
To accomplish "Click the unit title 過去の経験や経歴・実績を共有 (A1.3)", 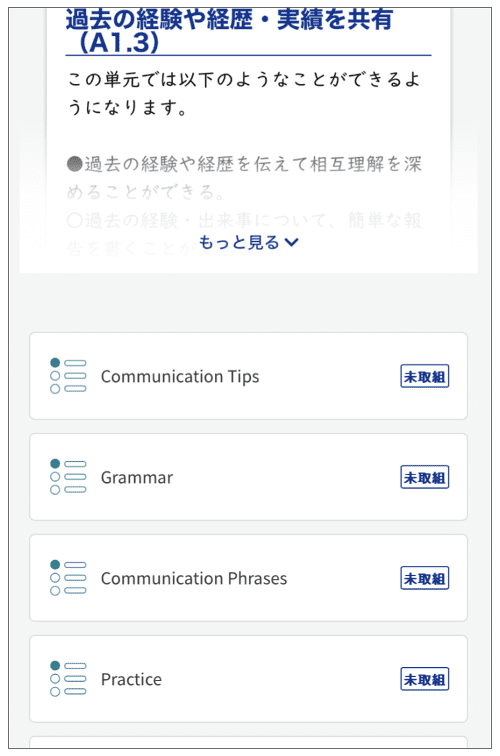I will pyautogui.click(x=229, y=31).
